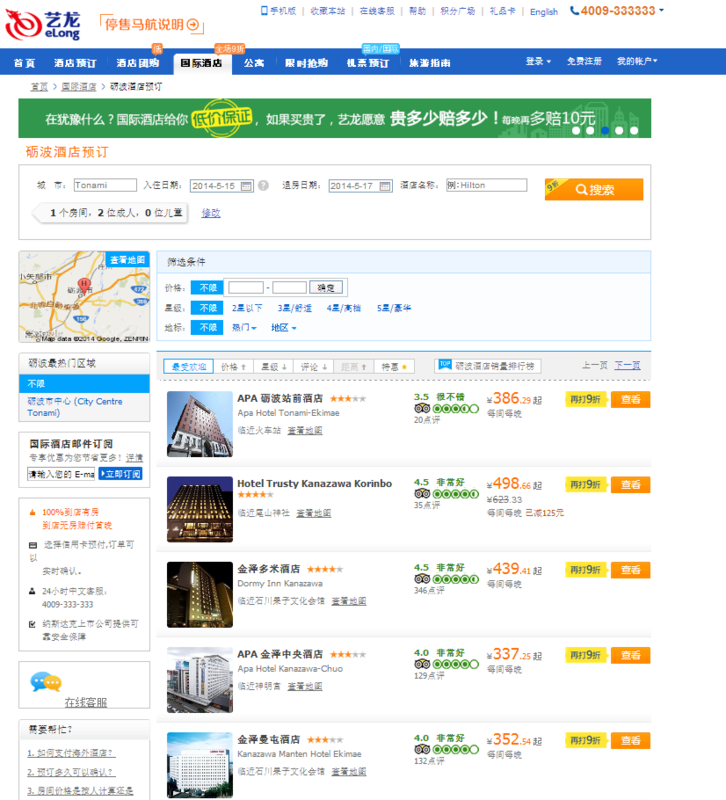Viewport: 726px width, 800px height.
Task: Click the maximum price input box
Action: [x=289, y=288]
